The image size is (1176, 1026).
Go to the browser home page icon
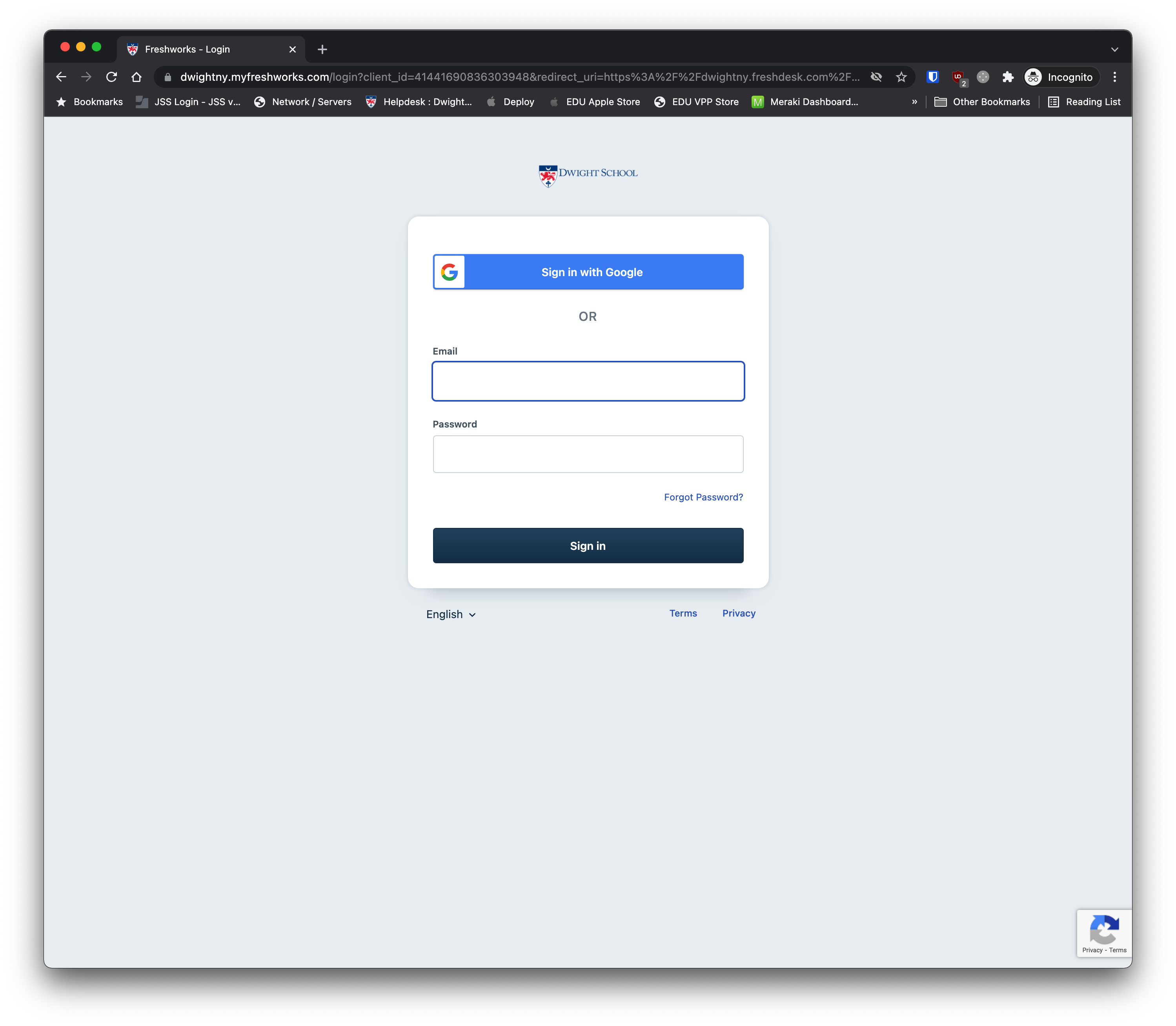[x=136, y=77]
